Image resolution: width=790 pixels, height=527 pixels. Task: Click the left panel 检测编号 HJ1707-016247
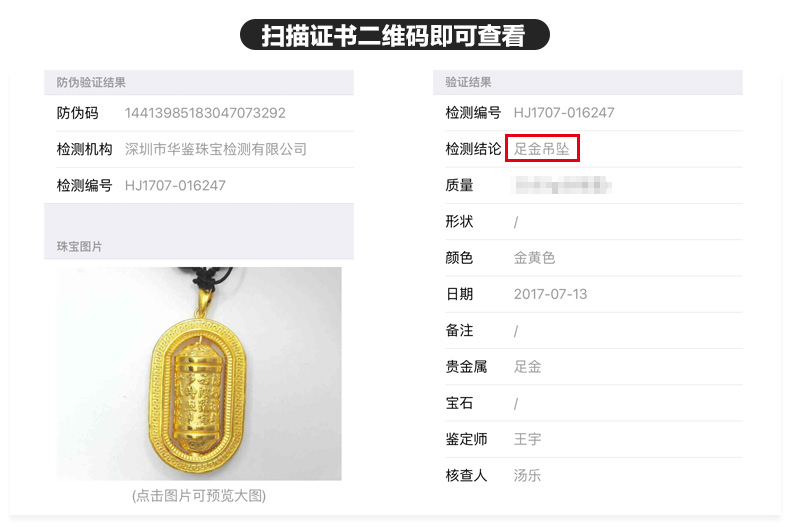pos(175,185)
